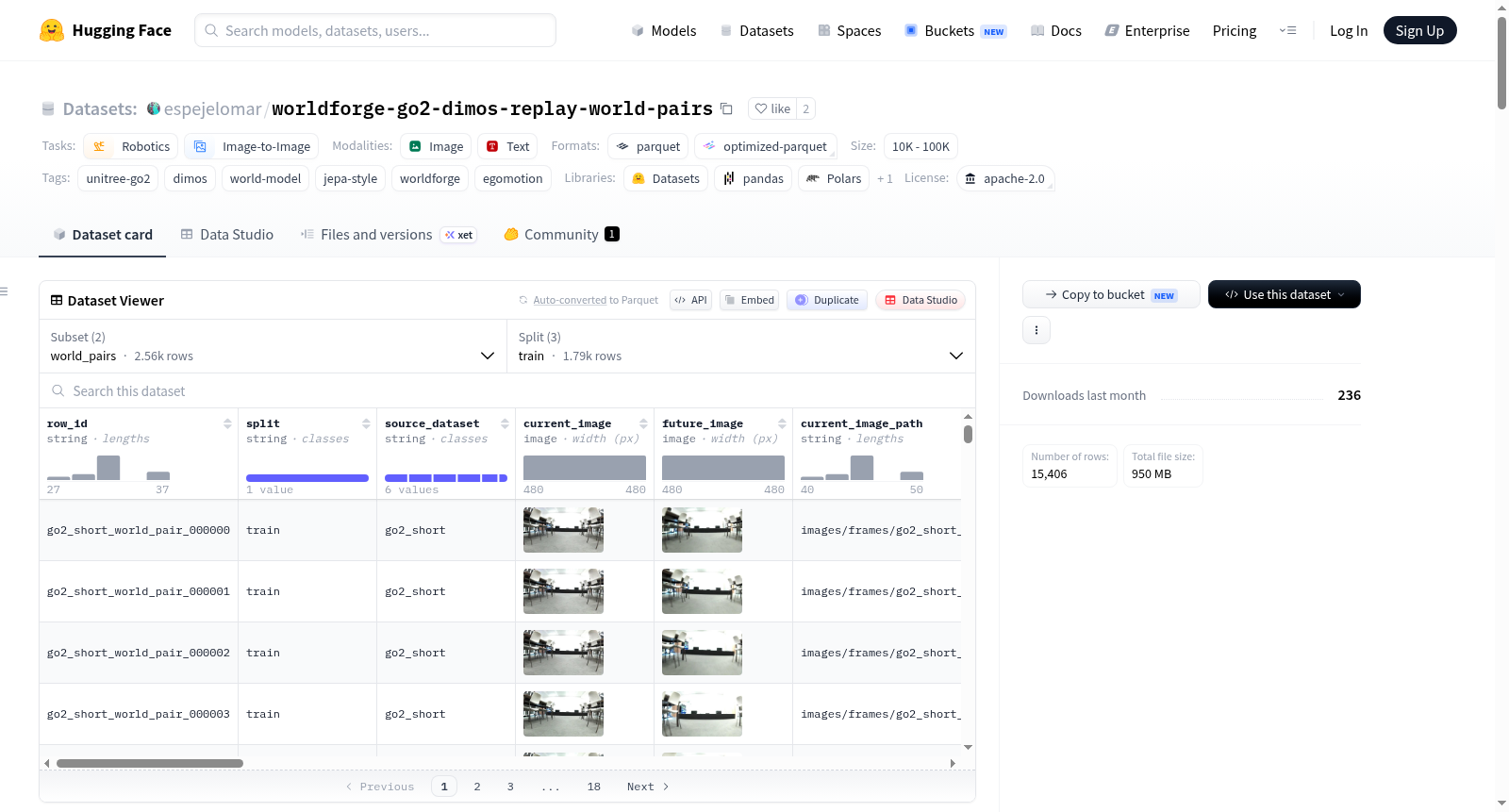This screenshot has width=1509, height=812.
Task: Click the Sign Up button
Action: point(1419,30)
